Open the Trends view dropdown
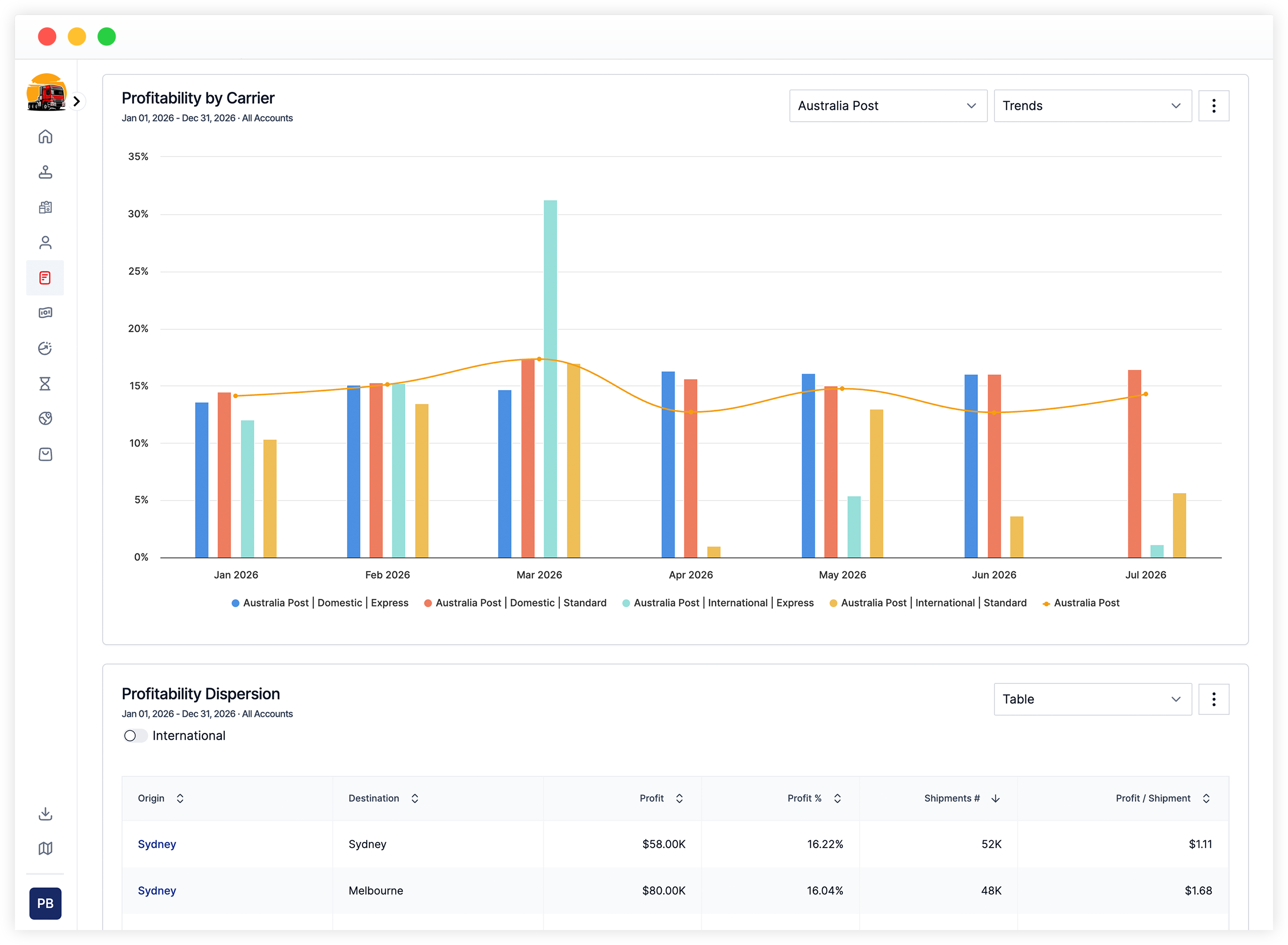The height and width of the screenshot is (945, 1288). (x=1093, y=106)
